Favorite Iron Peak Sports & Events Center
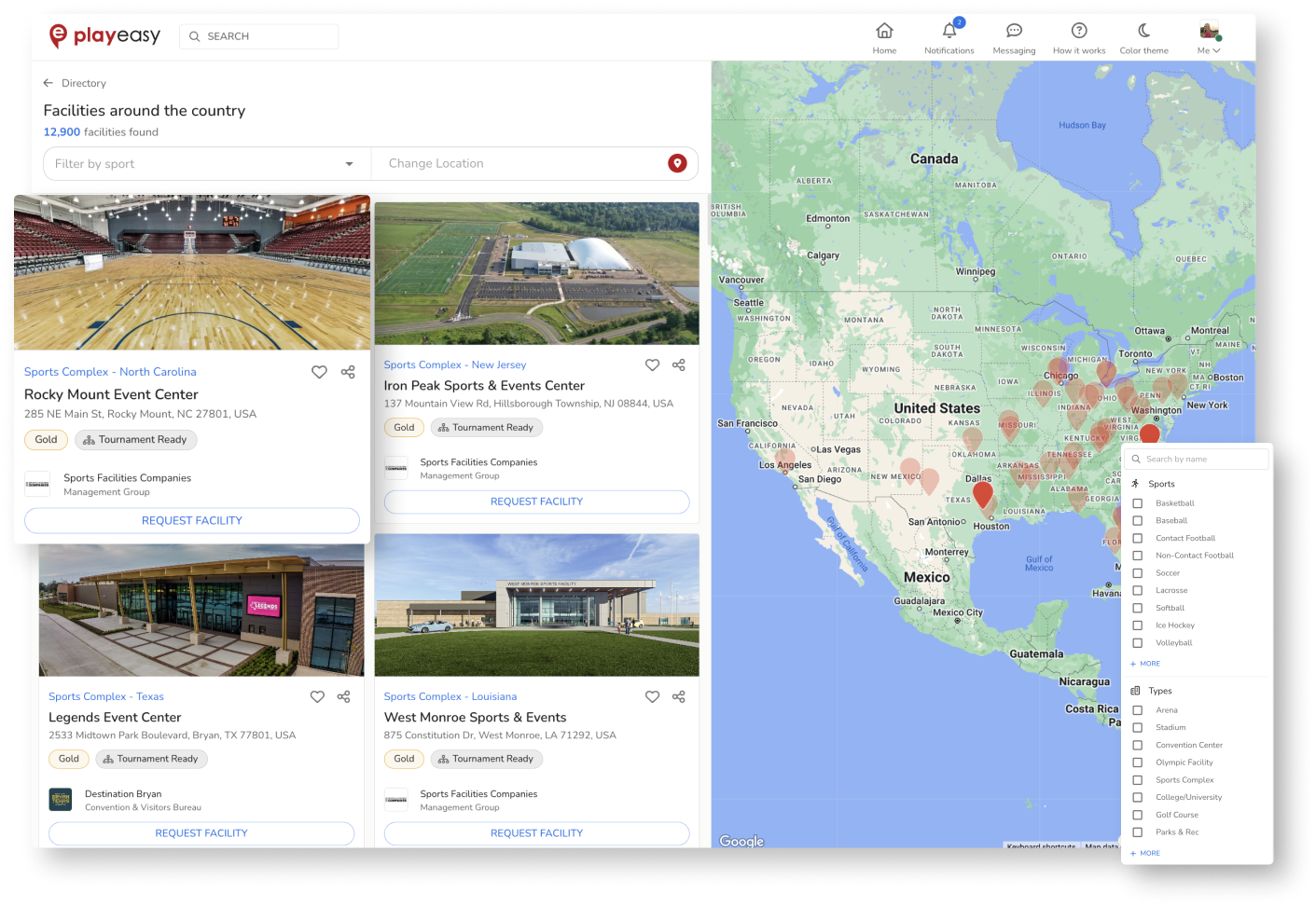Image resolution: width=1316 pixels, height=907 pixels. click(x=652, y=365)
